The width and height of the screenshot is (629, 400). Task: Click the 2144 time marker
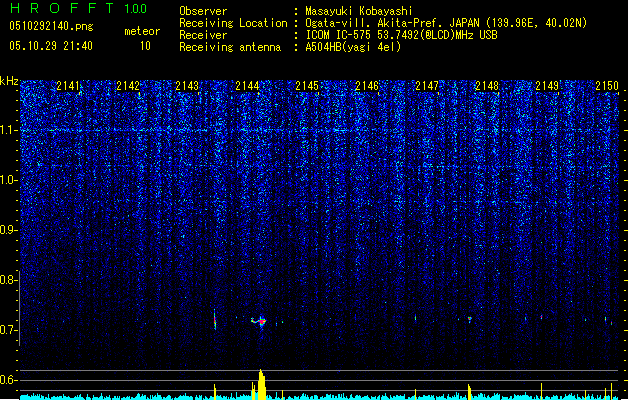tap(247, 85)
